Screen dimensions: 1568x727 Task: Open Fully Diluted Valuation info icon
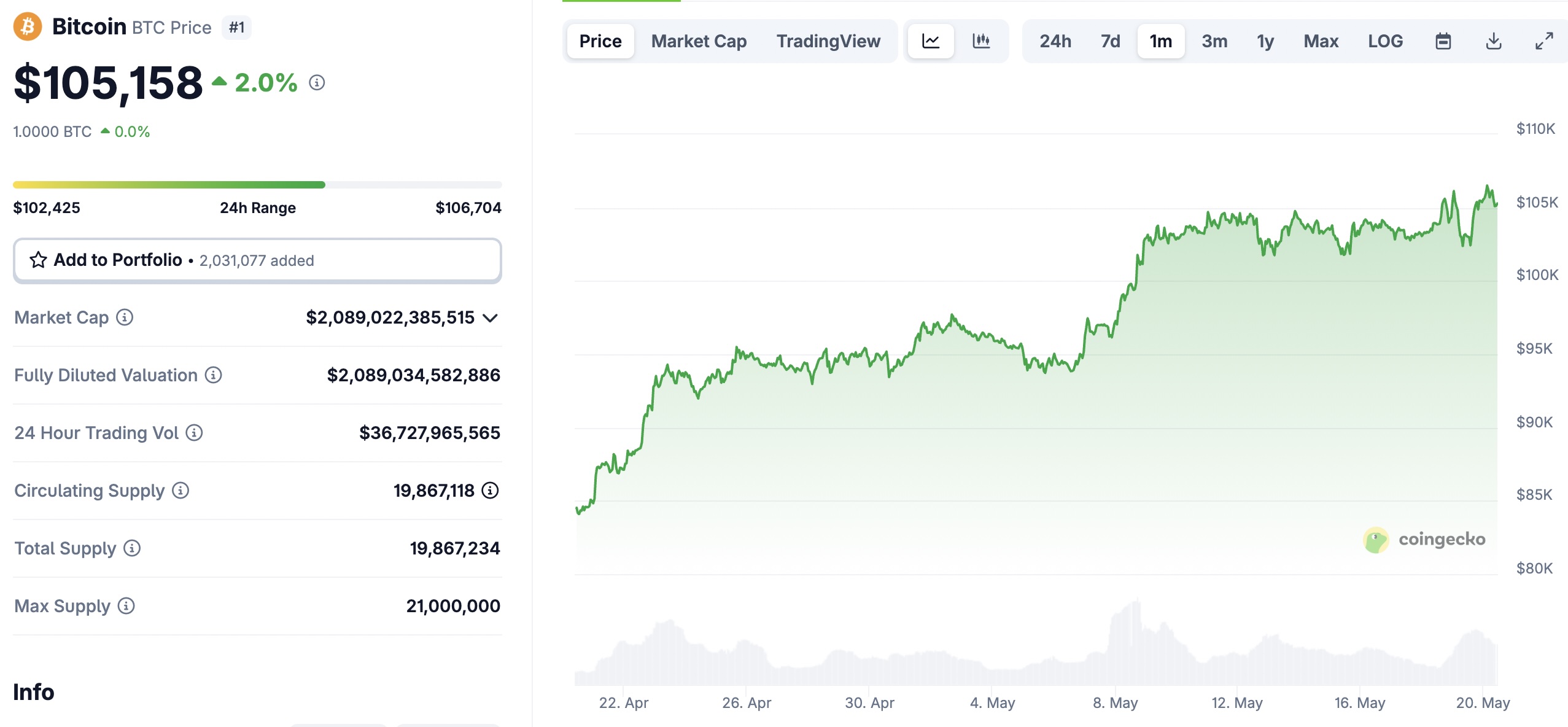[x=213, y=375]
